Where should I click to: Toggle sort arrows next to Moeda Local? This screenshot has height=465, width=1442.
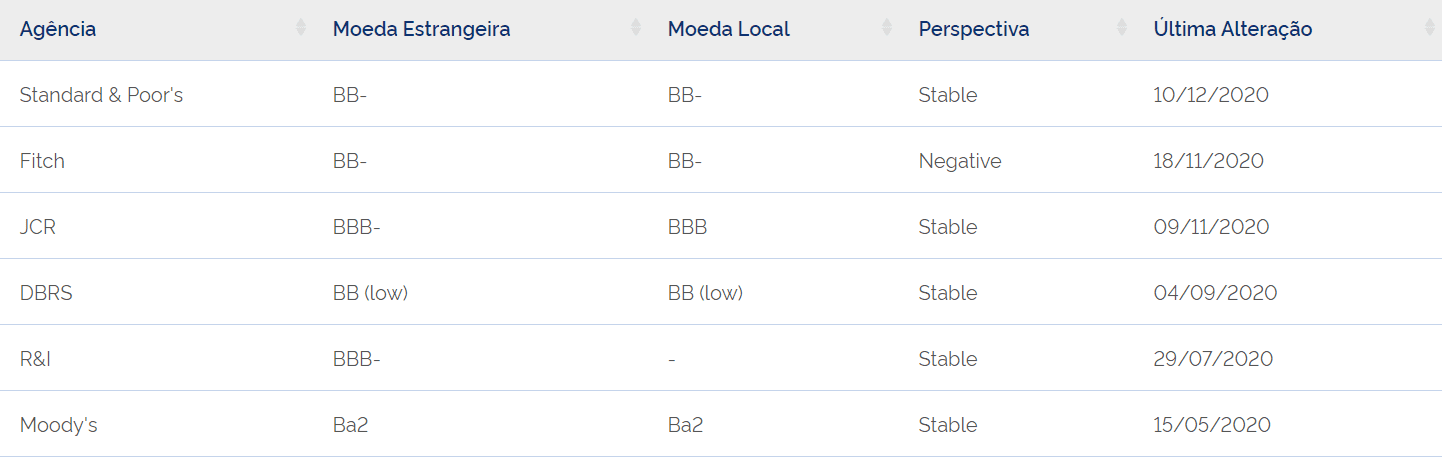887,29
